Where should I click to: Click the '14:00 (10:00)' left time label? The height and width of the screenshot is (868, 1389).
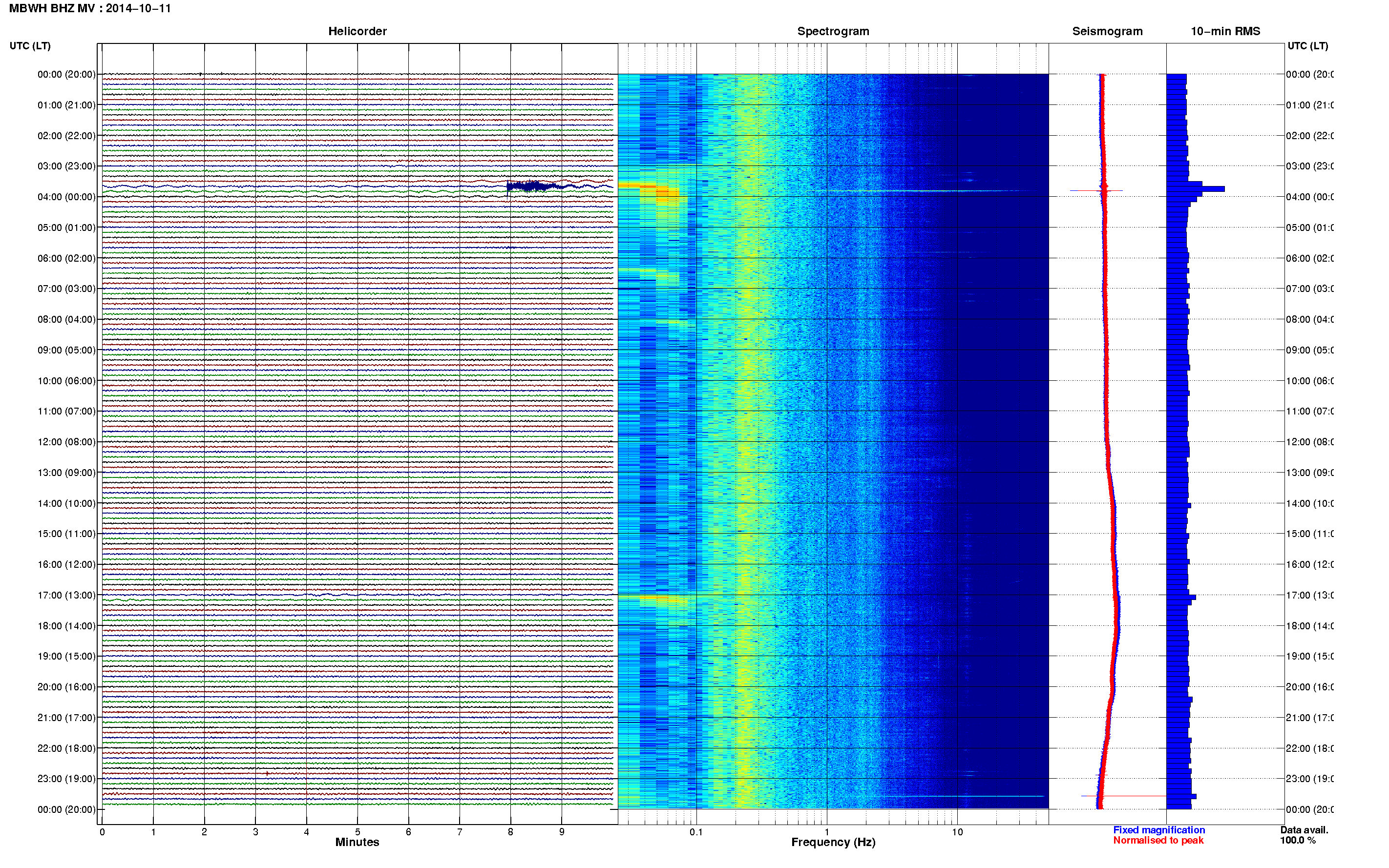click(66, 503)
